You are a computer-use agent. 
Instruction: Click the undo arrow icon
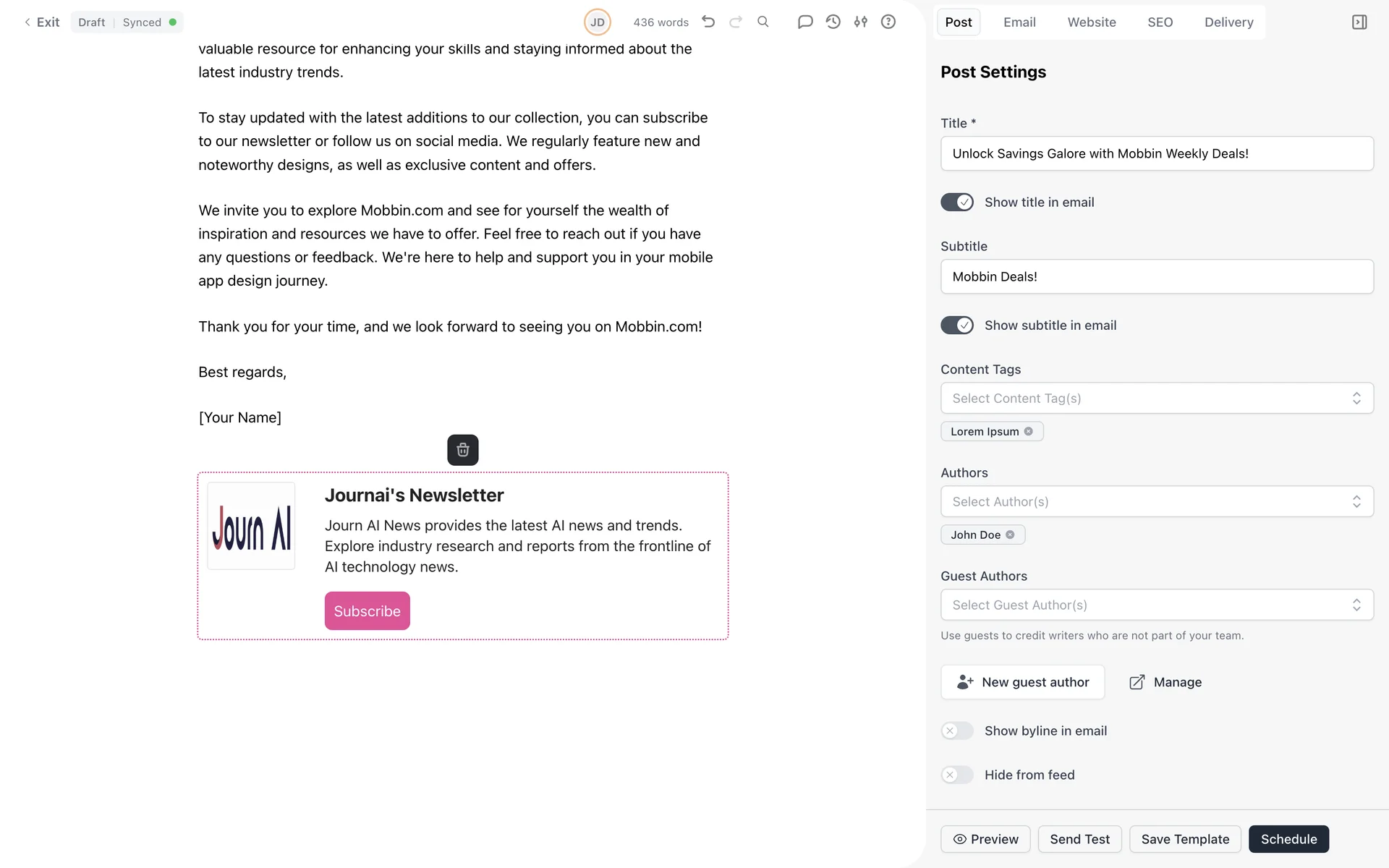pos(708,22)
